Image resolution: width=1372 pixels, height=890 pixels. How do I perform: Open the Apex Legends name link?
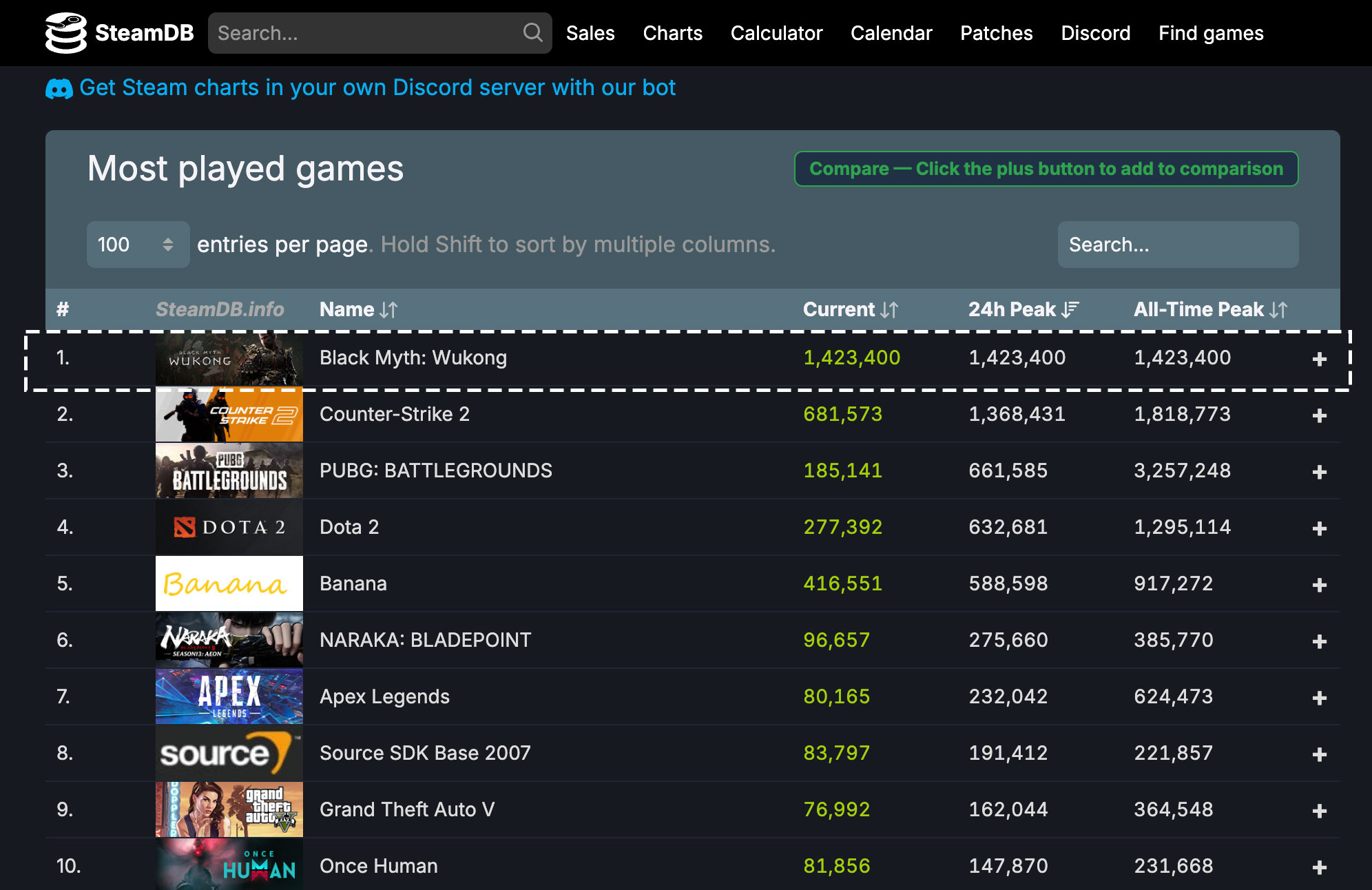pyautogui.click(x=384, y=696)
